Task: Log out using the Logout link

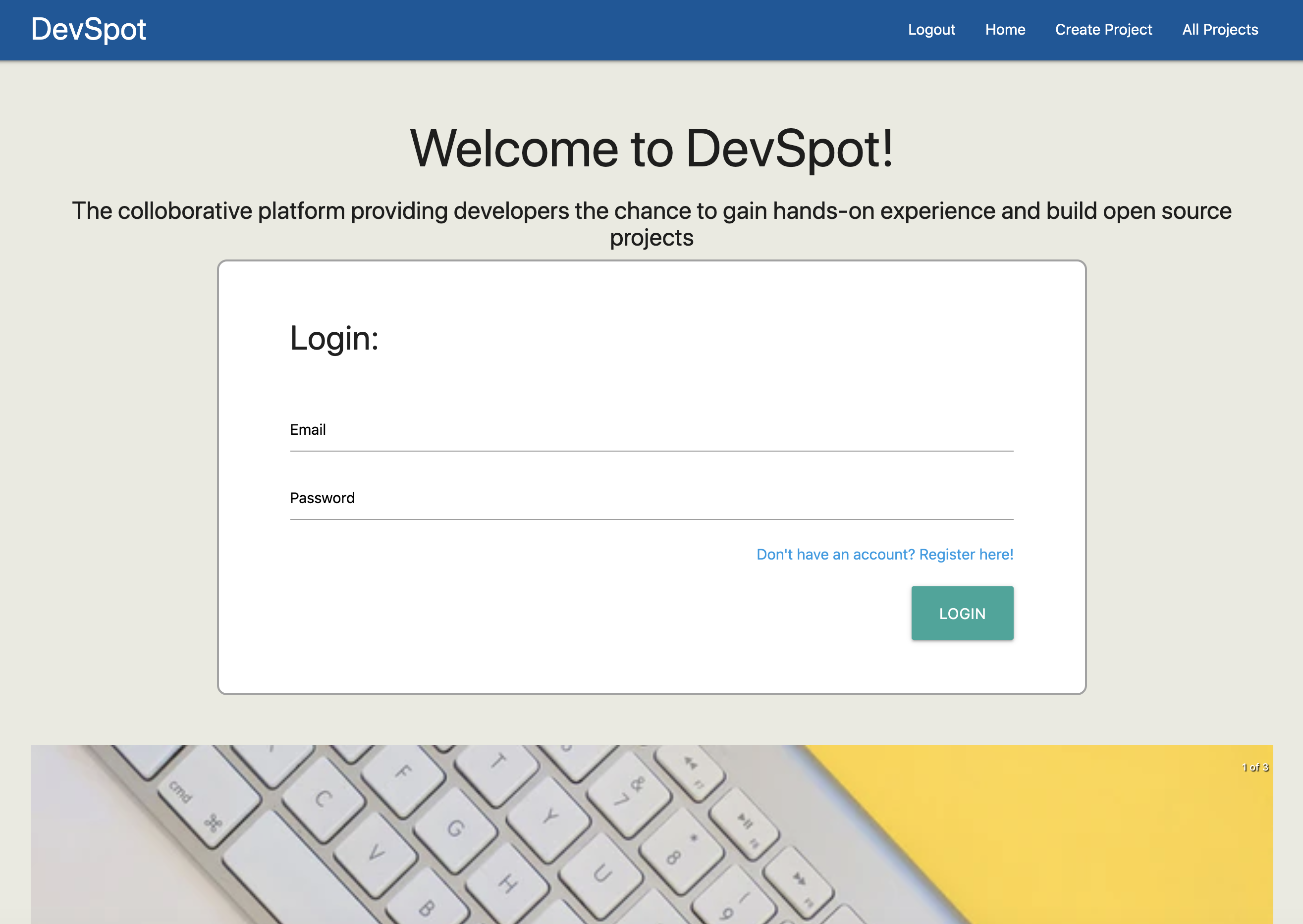Action: [x=931, y=30]
